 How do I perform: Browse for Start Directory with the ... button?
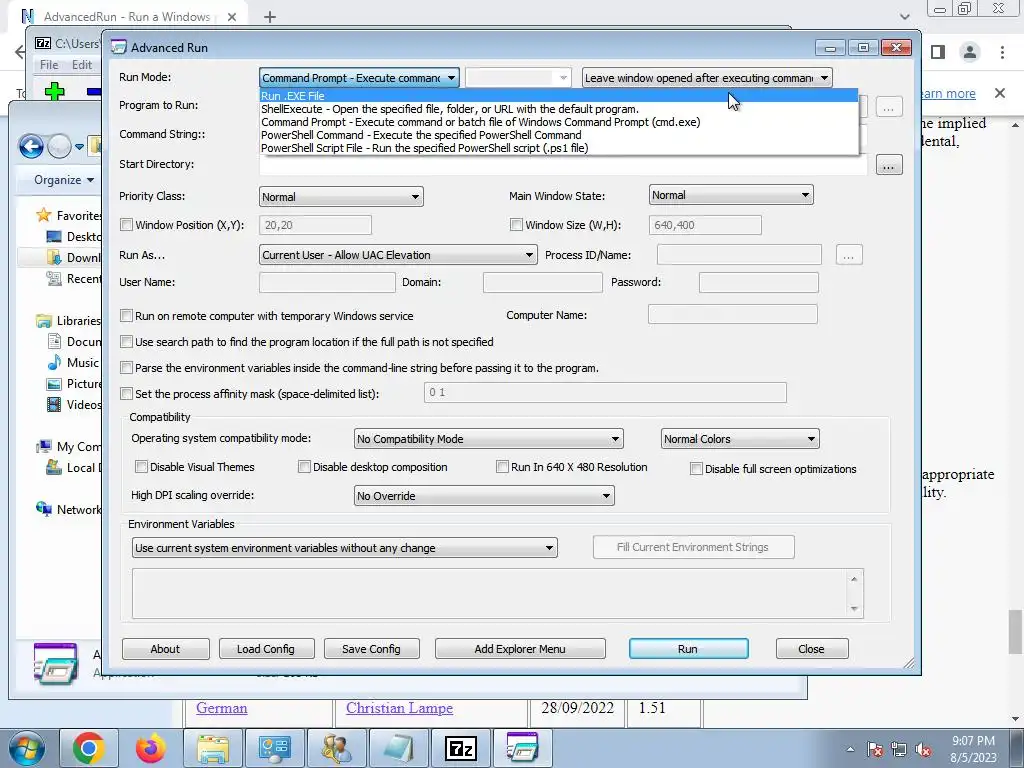tap(888, 165)
